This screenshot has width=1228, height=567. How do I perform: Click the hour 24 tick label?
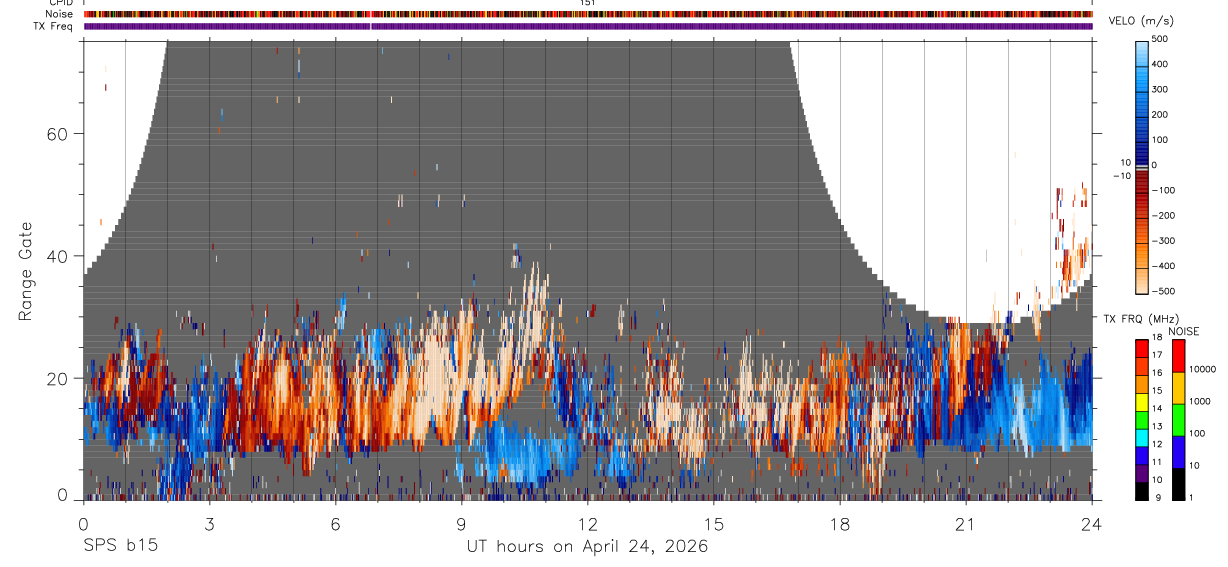pos(1091,524)
